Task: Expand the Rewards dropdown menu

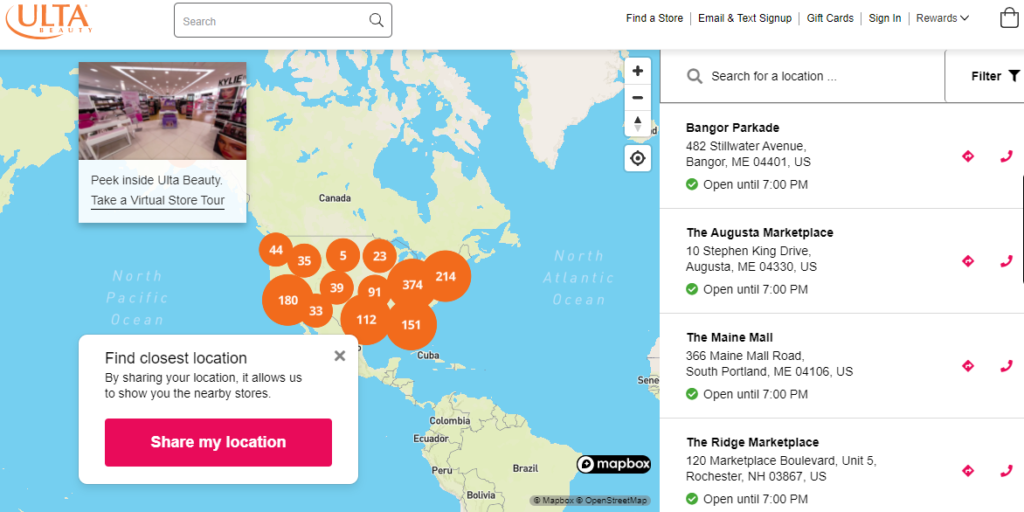Action: click(x=942, y=18)
